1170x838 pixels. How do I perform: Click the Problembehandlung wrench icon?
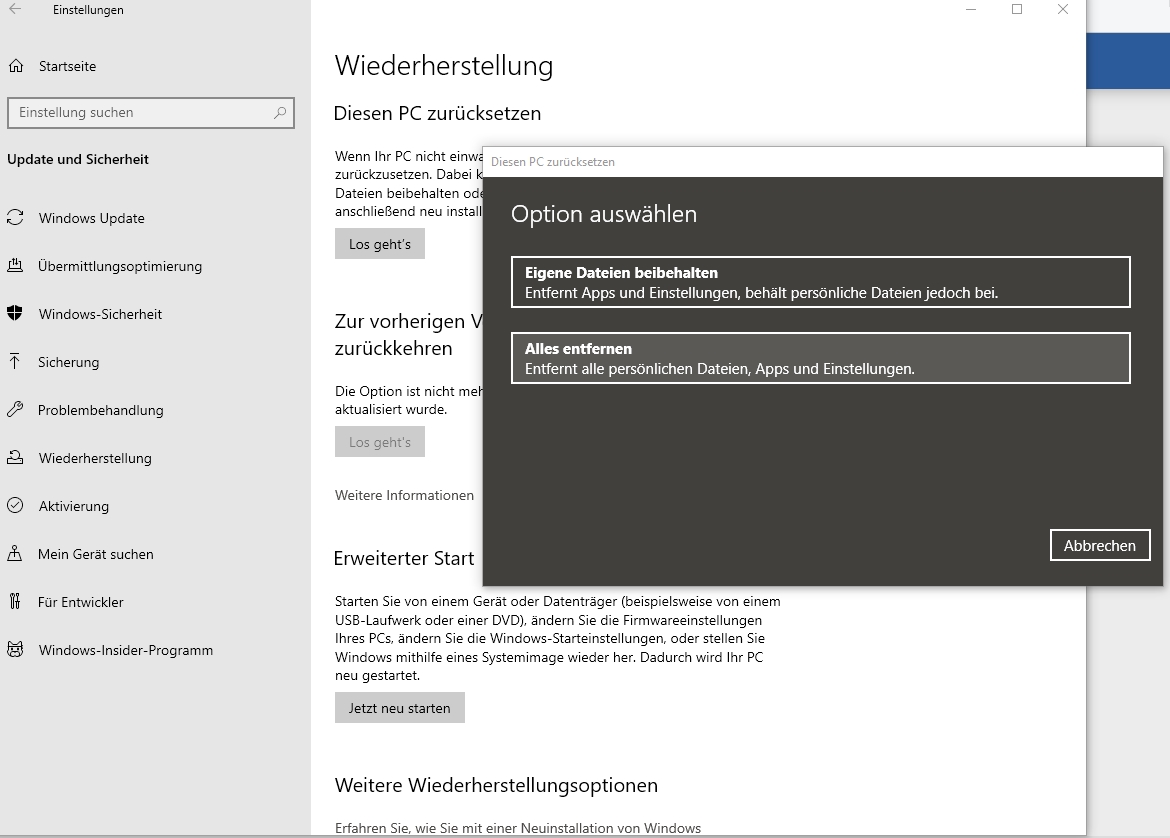pyautogui.click(x=15, y=410)
